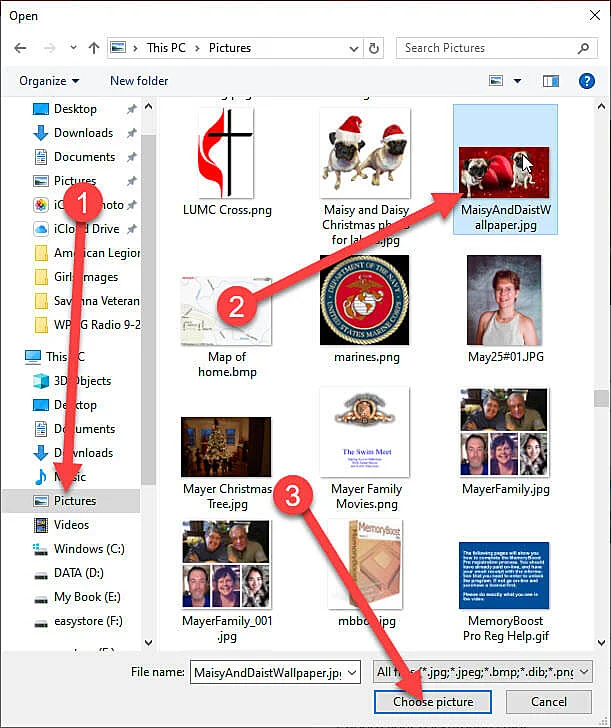611x728 pixels.
Task: Close the Open dialog
Action: click(594, 15)
